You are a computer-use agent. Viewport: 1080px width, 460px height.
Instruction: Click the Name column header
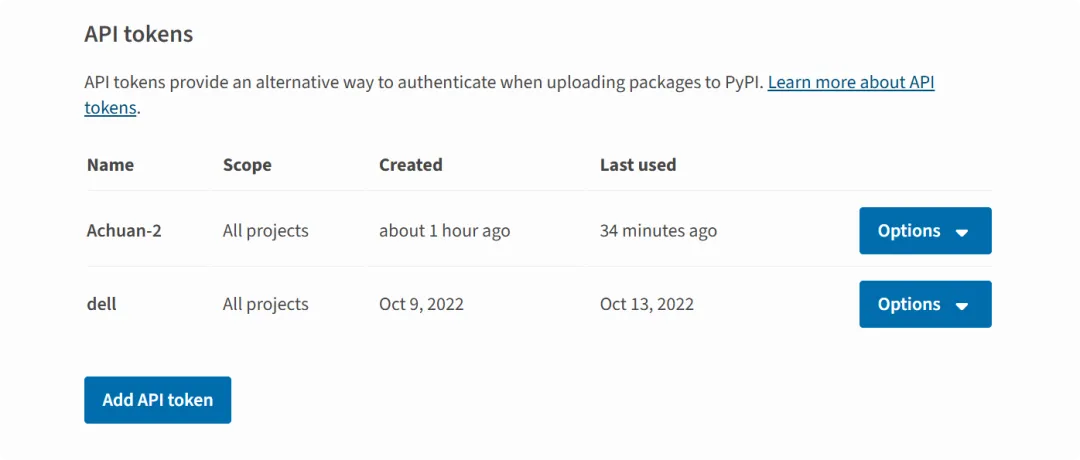click(x=110, y=165)
